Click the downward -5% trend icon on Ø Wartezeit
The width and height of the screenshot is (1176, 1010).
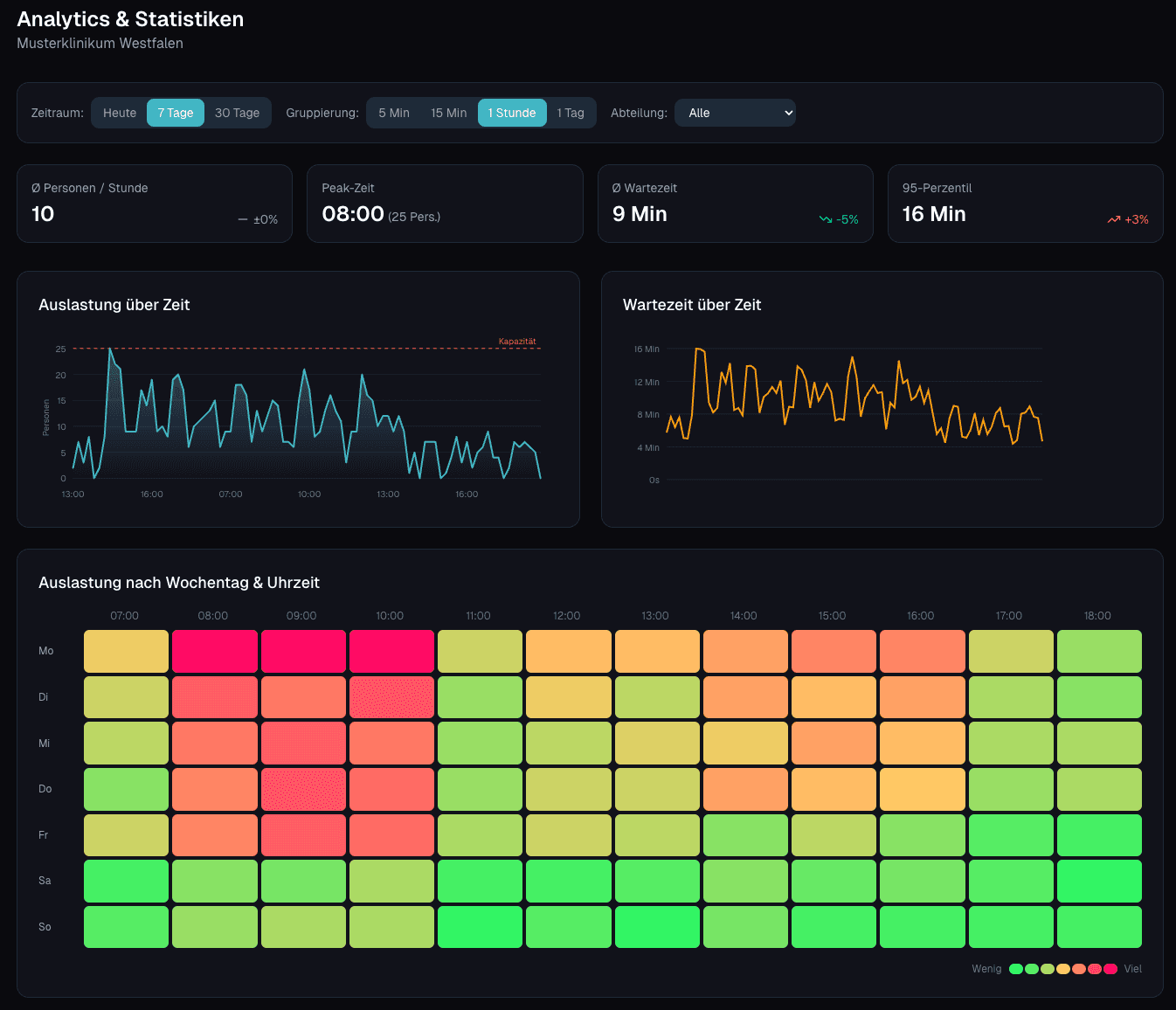click(x=827, y=219)
